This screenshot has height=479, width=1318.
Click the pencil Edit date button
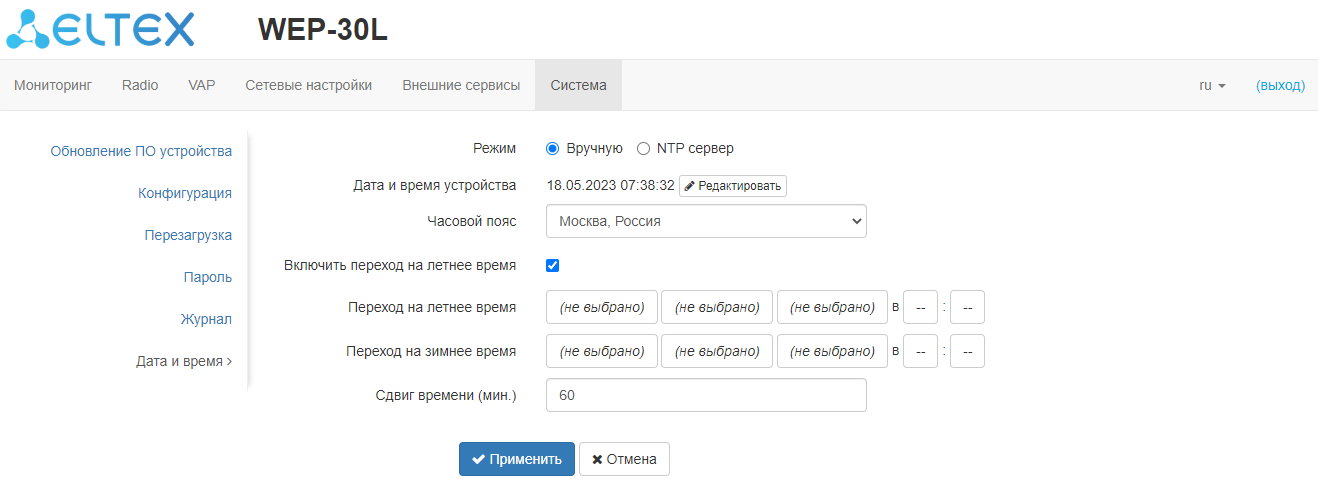733,186
